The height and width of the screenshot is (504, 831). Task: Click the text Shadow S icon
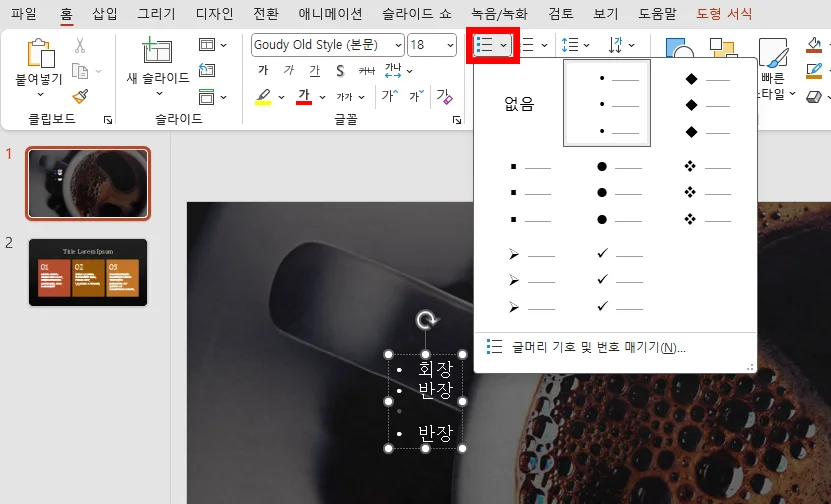pos(340,70)
